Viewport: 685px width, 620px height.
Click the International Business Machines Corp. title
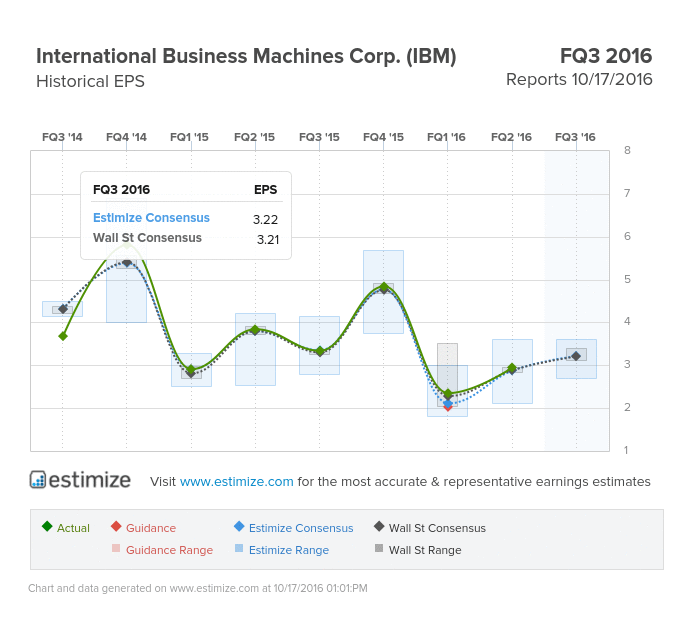coord(246,56)
